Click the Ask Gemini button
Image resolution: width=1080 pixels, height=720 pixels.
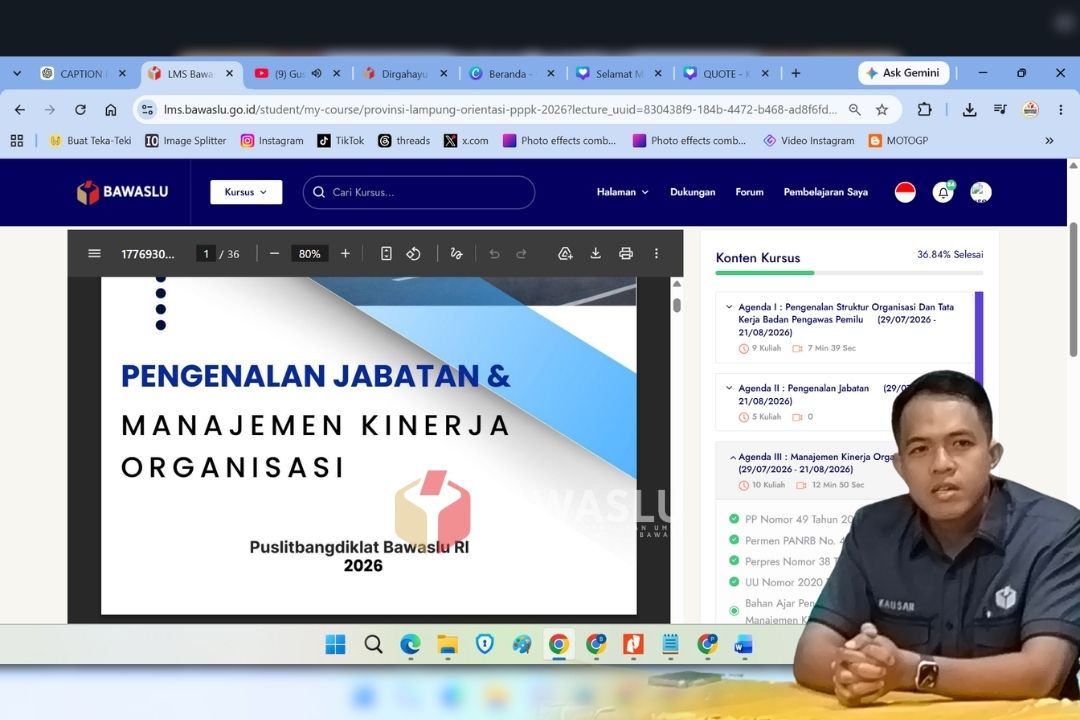point(903,73)
